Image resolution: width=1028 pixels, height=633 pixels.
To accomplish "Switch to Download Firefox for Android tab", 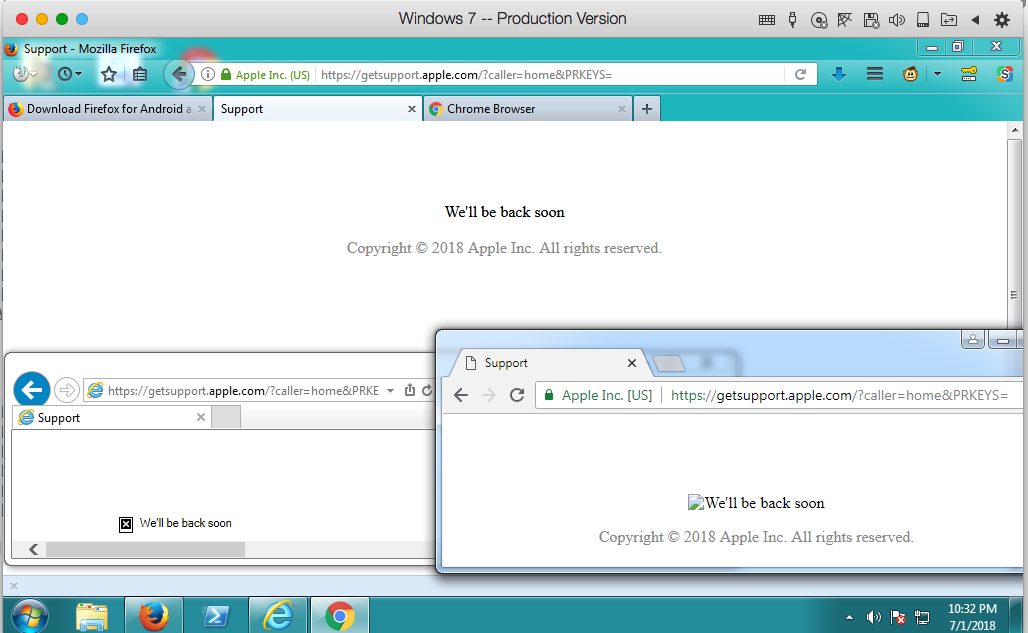I will [x=107, y=109].
